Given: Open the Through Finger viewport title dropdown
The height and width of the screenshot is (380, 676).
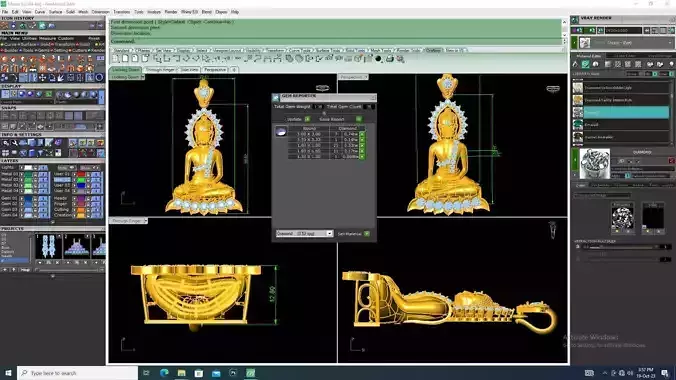Looking at the screenshot, I should 145,221.
